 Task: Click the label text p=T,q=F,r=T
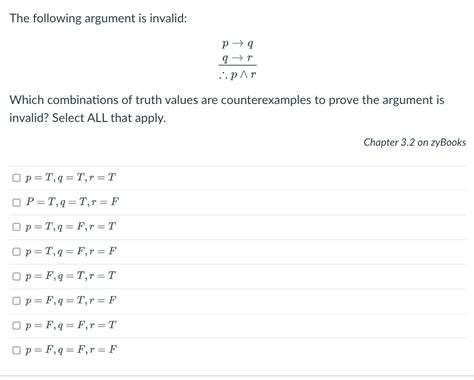point(71,227)
